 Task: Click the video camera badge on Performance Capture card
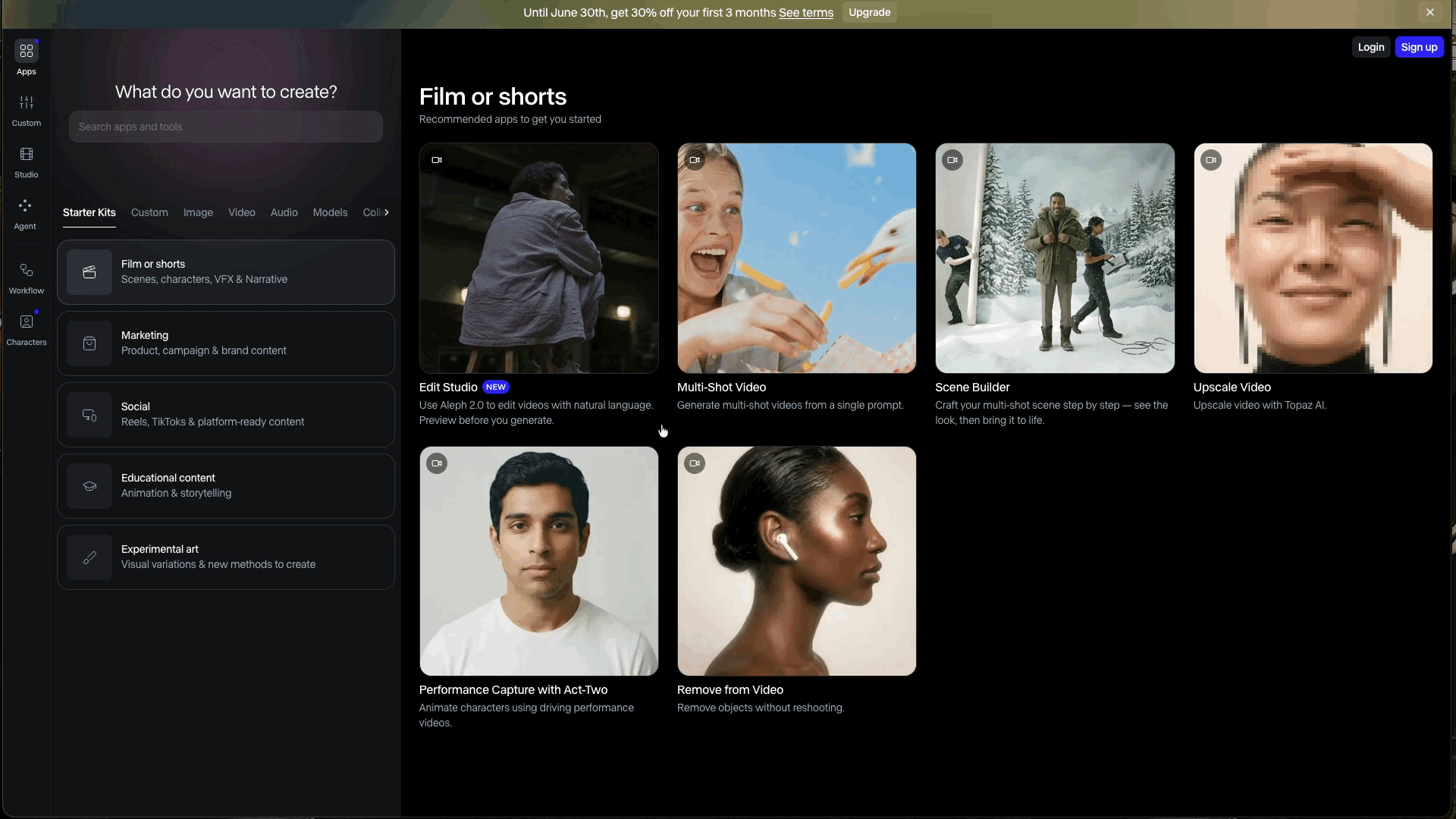[437, 463]
